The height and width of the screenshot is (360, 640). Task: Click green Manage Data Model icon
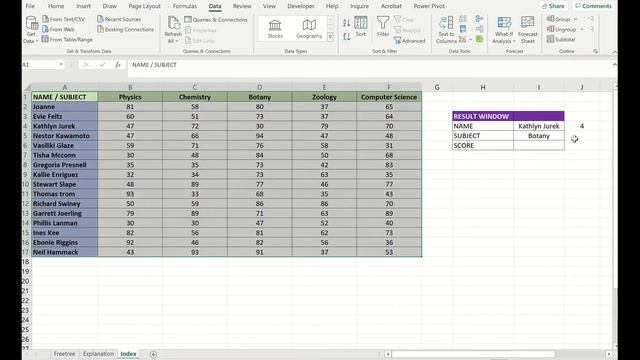480,39
